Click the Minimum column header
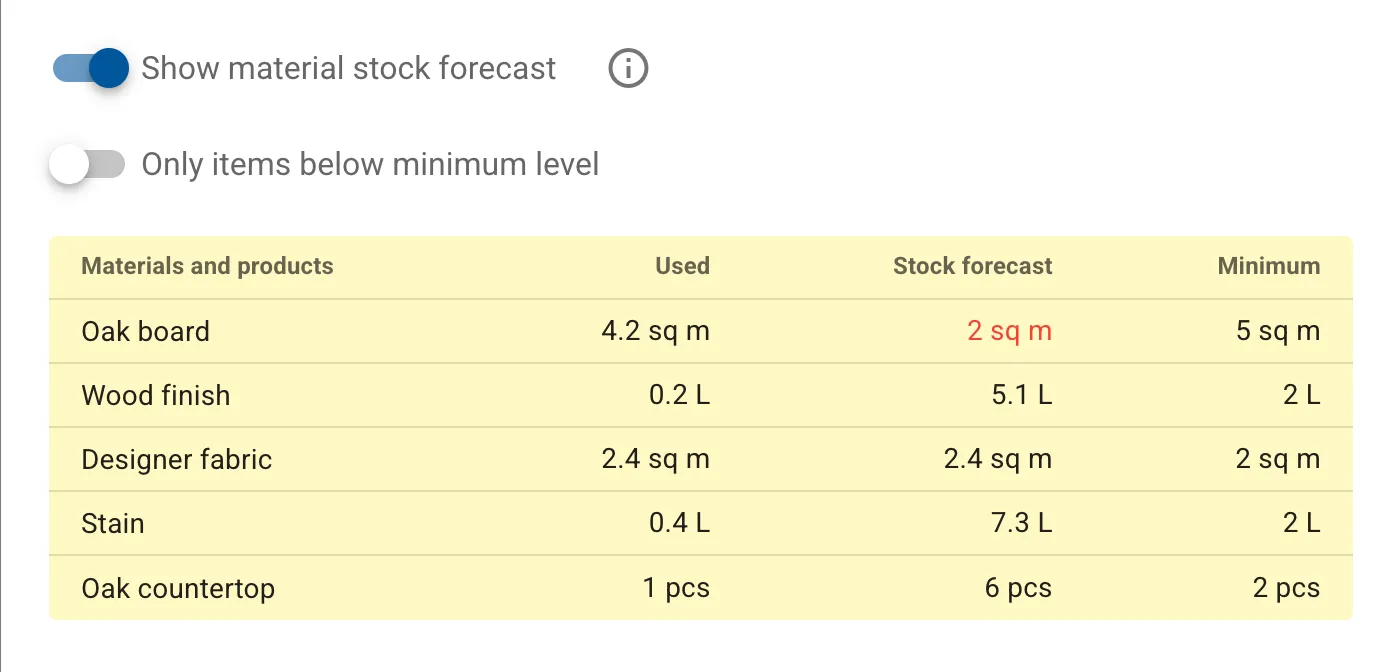The image size is (1400, 672). click(x=1268, y=266)
